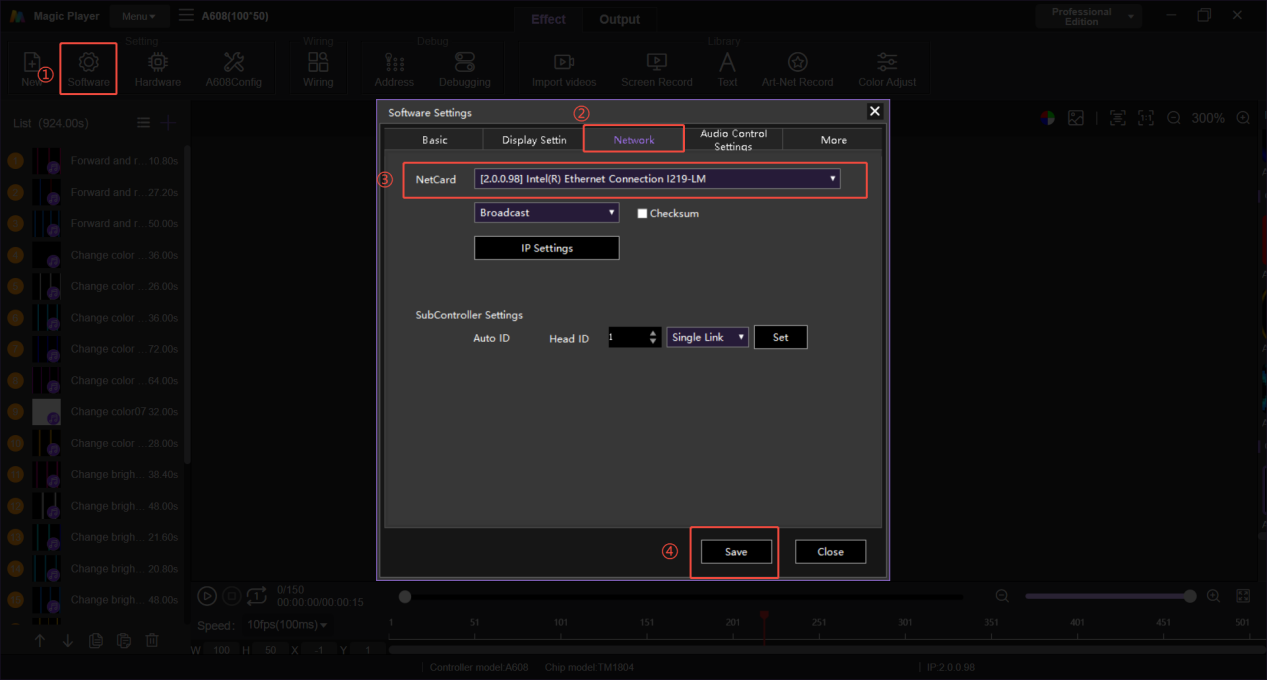This screenshot has width=1267, height=680.
Task: Click the IP Settings button
Action: 547,248
